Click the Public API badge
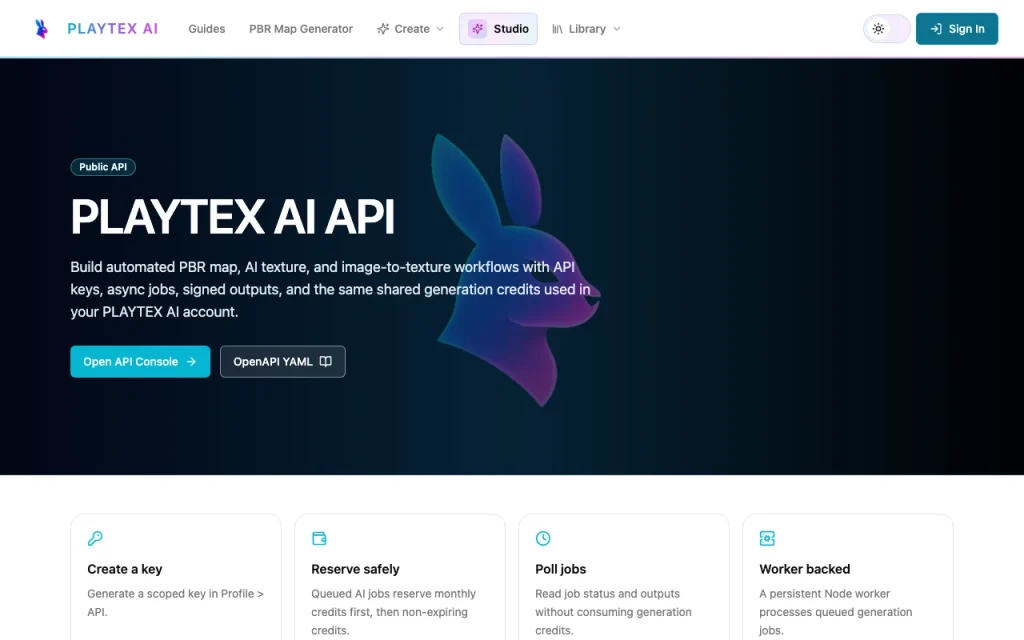 103,167
